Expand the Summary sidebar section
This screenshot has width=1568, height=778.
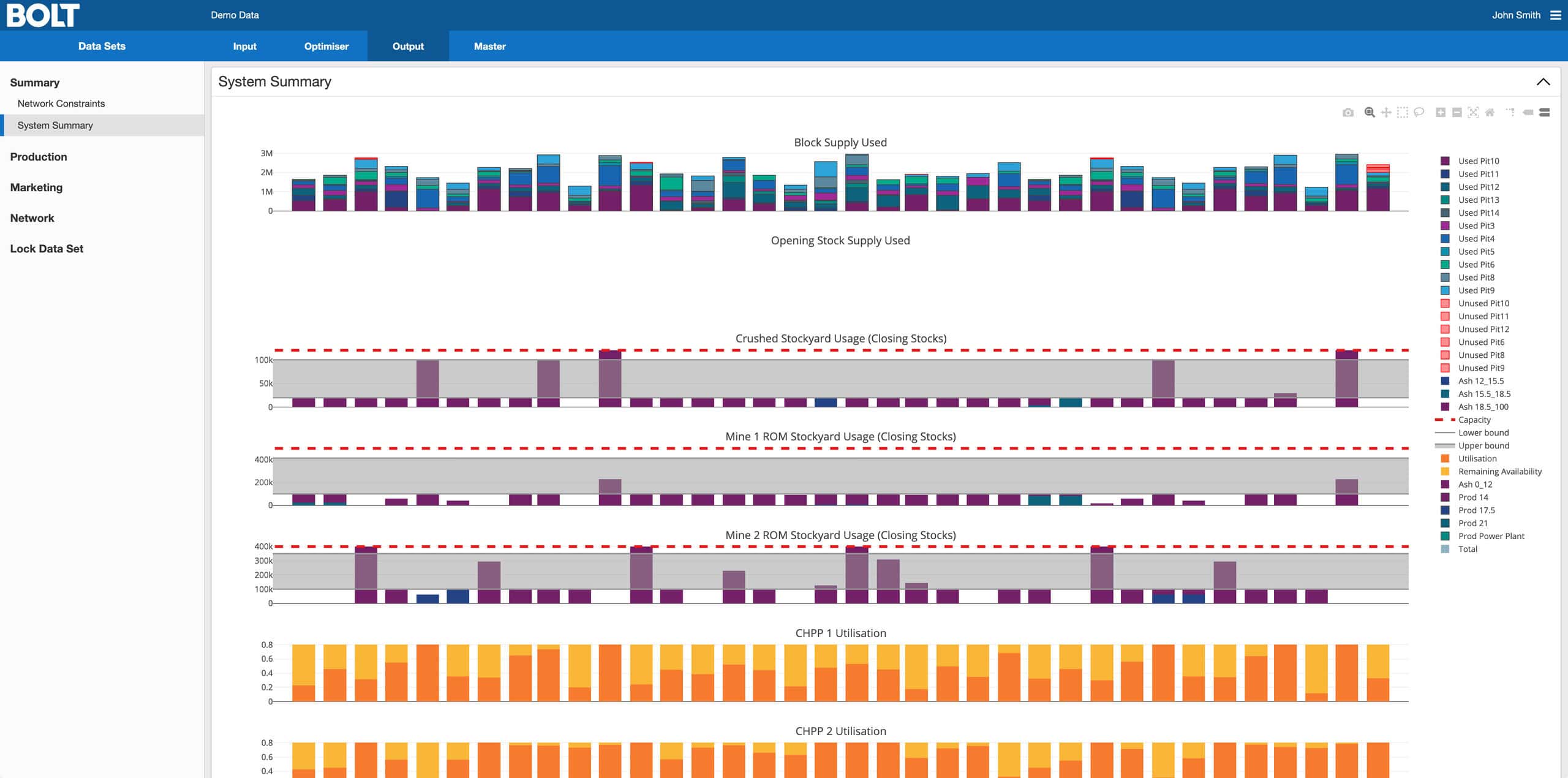tap(35, 83)
